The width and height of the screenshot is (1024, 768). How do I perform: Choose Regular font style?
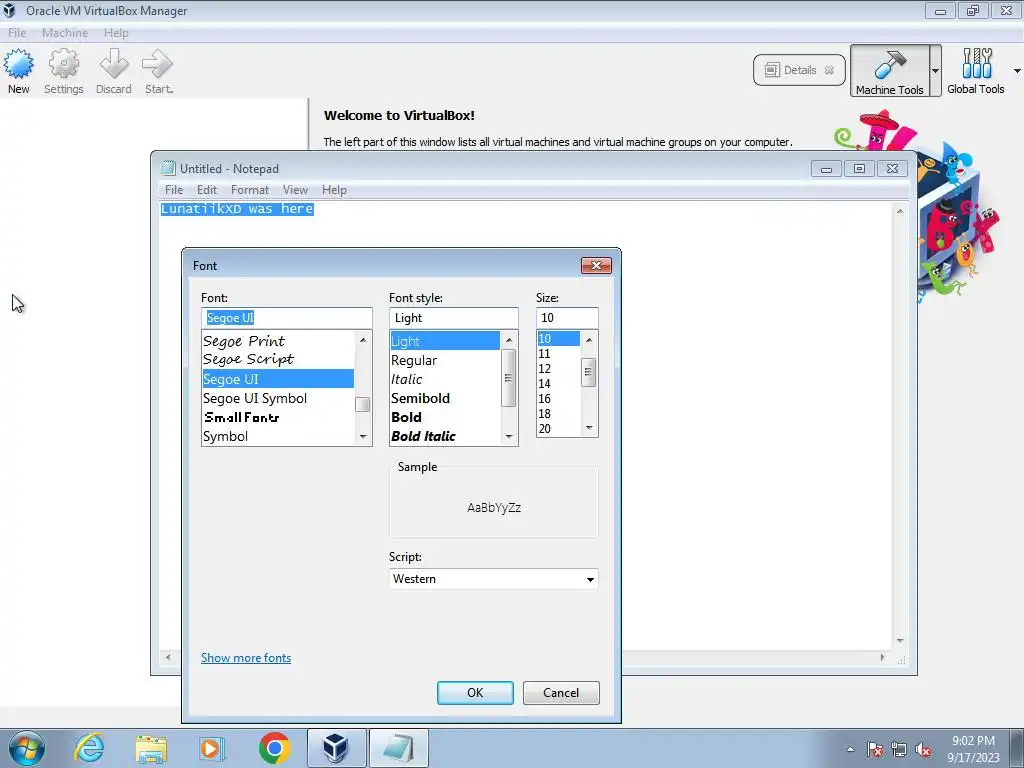(x=445, y=360)
